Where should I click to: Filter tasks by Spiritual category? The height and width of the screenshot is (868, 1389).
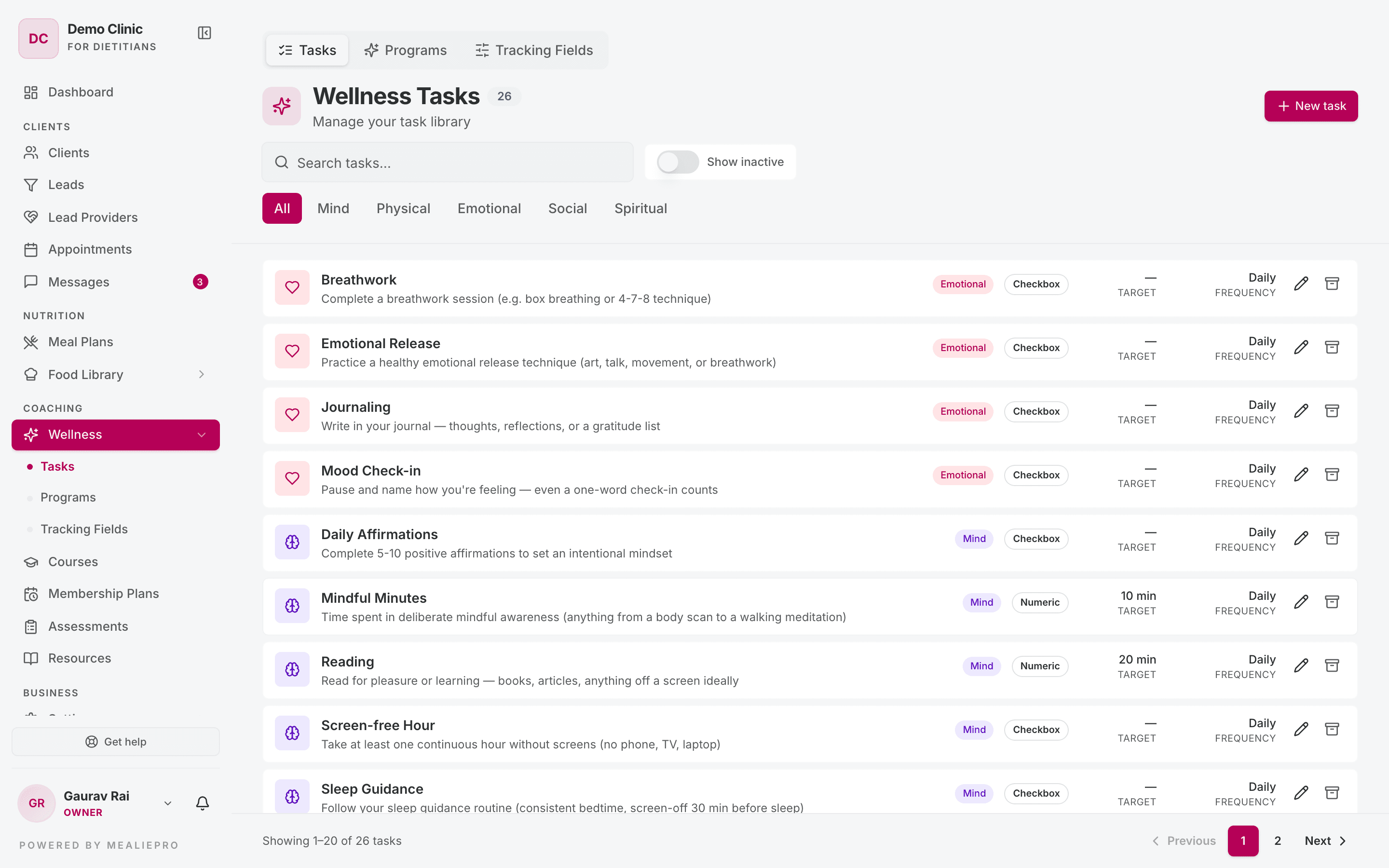coord(640,208)
